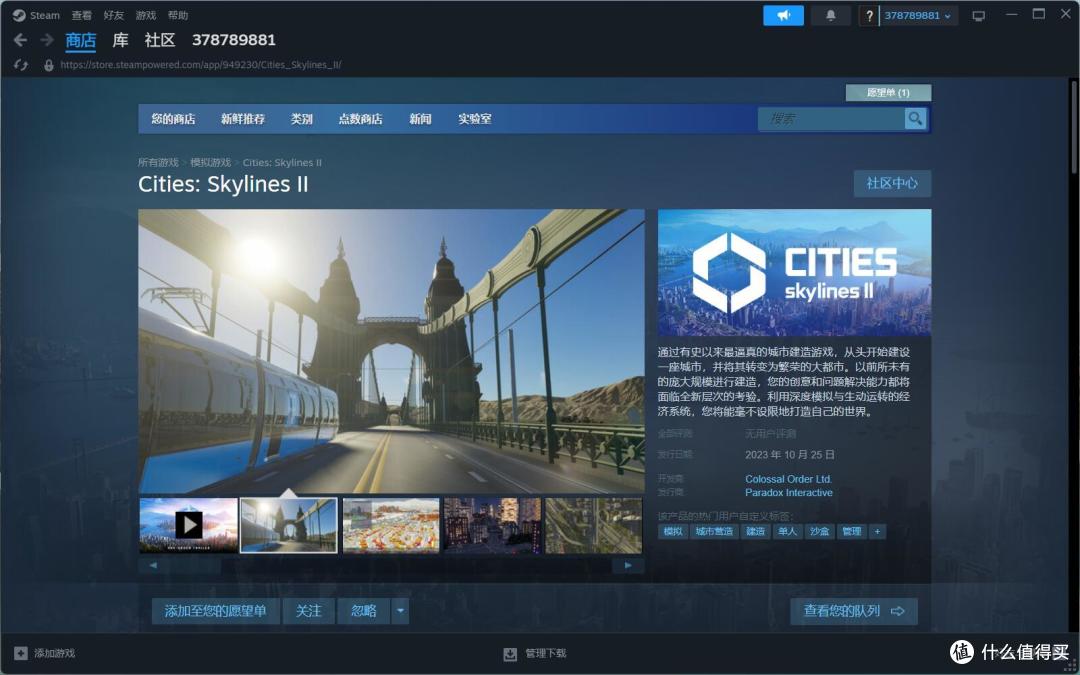Select the 管理 tag
The width and height of the screenshot is (1080, 675).
tap(852, 531)
